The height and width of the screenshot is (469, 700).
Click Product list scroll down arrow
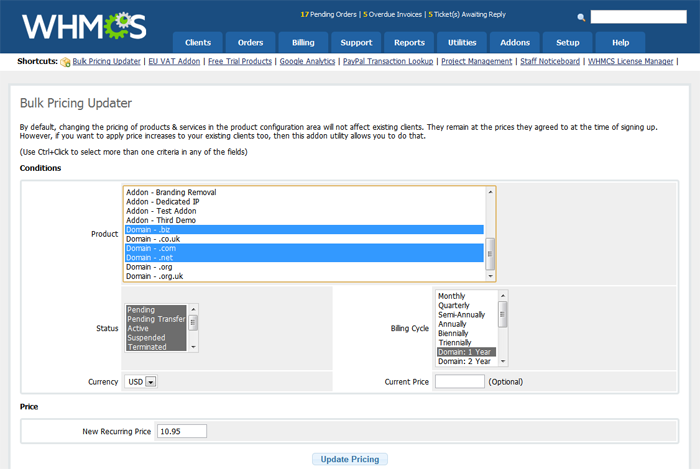(490, 276)
